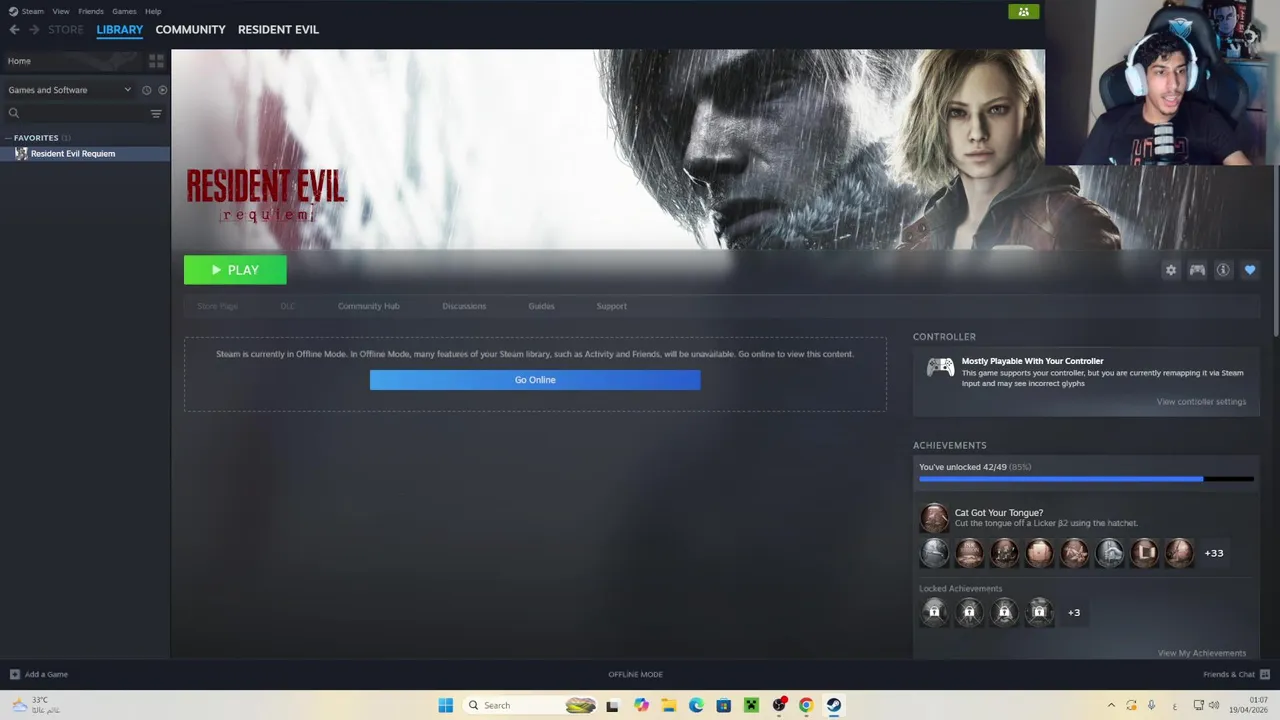Open the advanced filter icon beside the search box
Viewport: 1280px width, 720px height.
156,113
